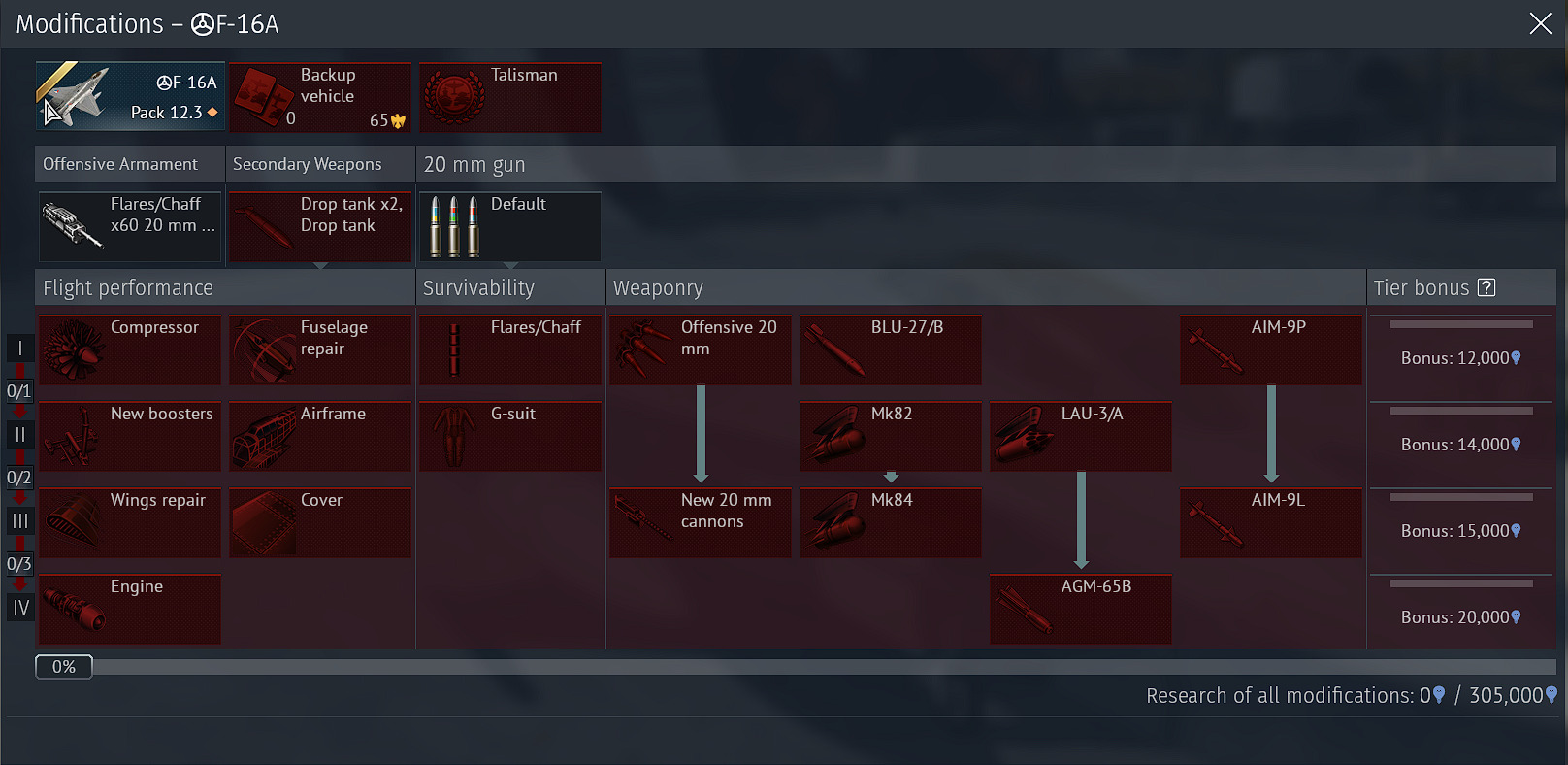This screenshot has width=1568, height=765.
Task: Click the Default ammo belt icon
Action: point(454,226)
